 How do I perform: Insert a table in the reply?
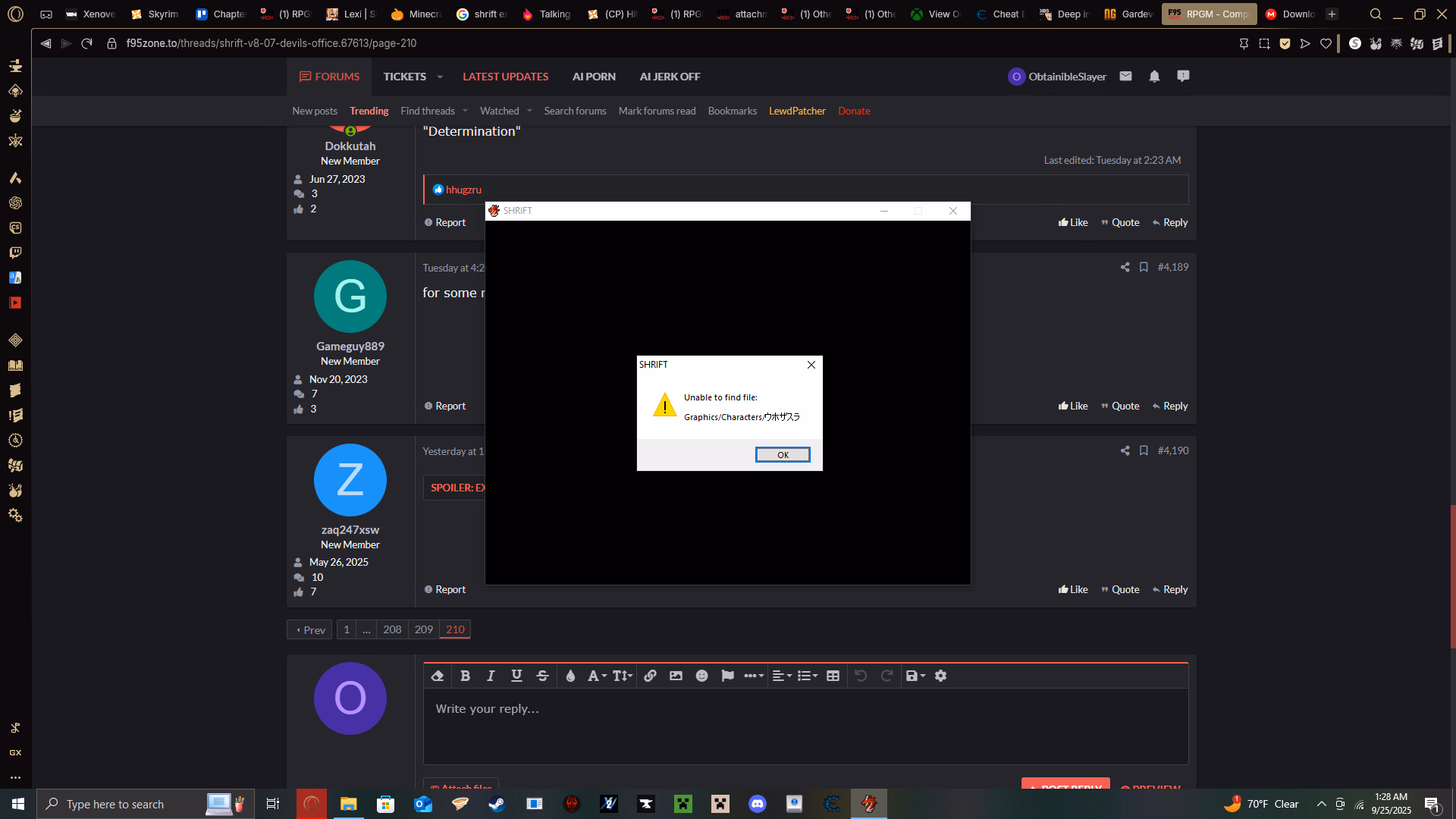833,676
